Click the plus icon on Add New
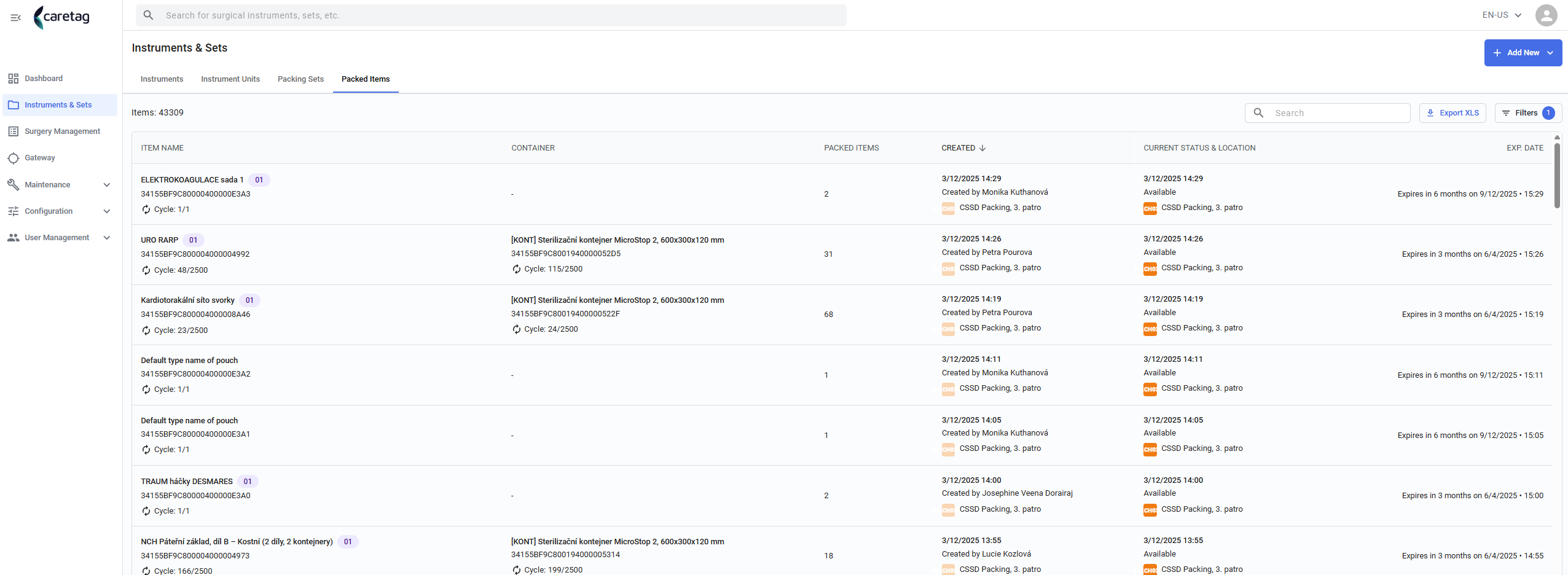Image resolution: width=1568 pixels, height=575 pixels. [x=1497, y=53]
